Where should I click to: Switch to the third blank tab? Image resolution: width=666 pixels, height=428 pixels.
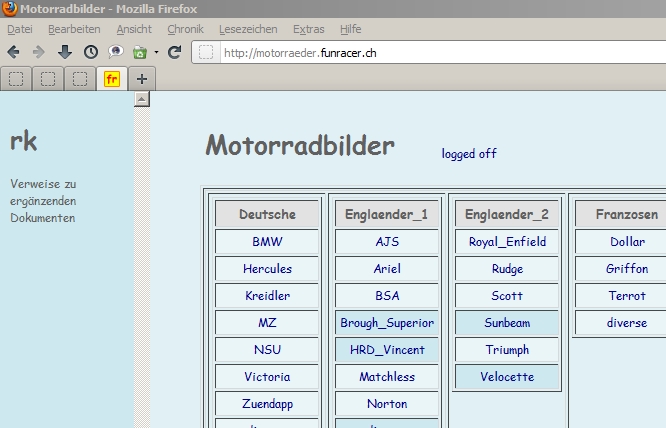click(80, 79)
